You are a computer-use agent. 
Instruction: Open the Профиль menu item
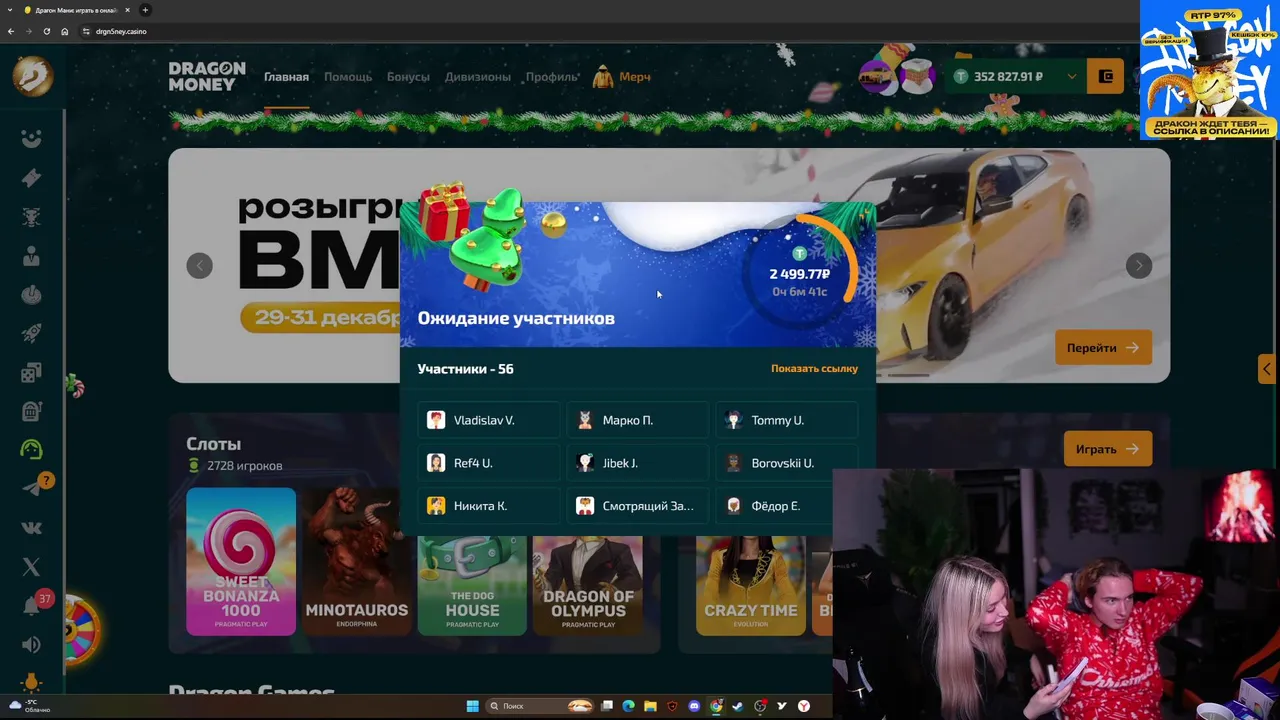[551, 77]
